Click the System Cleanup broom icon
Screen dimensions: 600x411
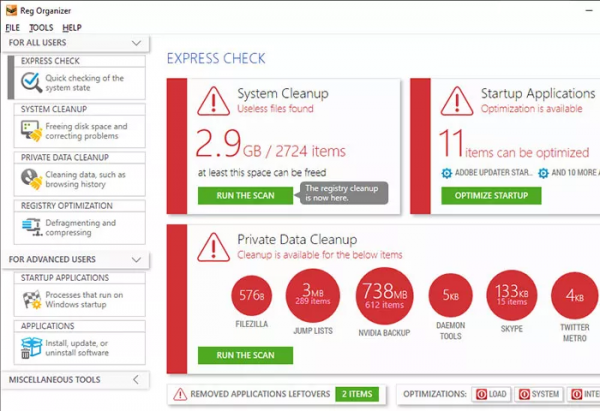(31, 132)
